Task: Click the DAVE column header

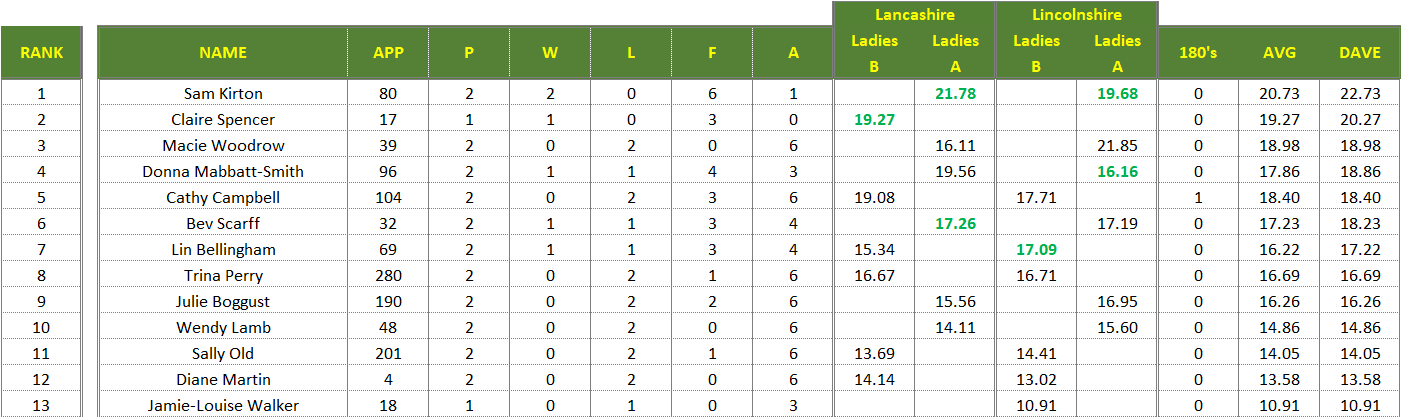Action: coord(1360,53)
